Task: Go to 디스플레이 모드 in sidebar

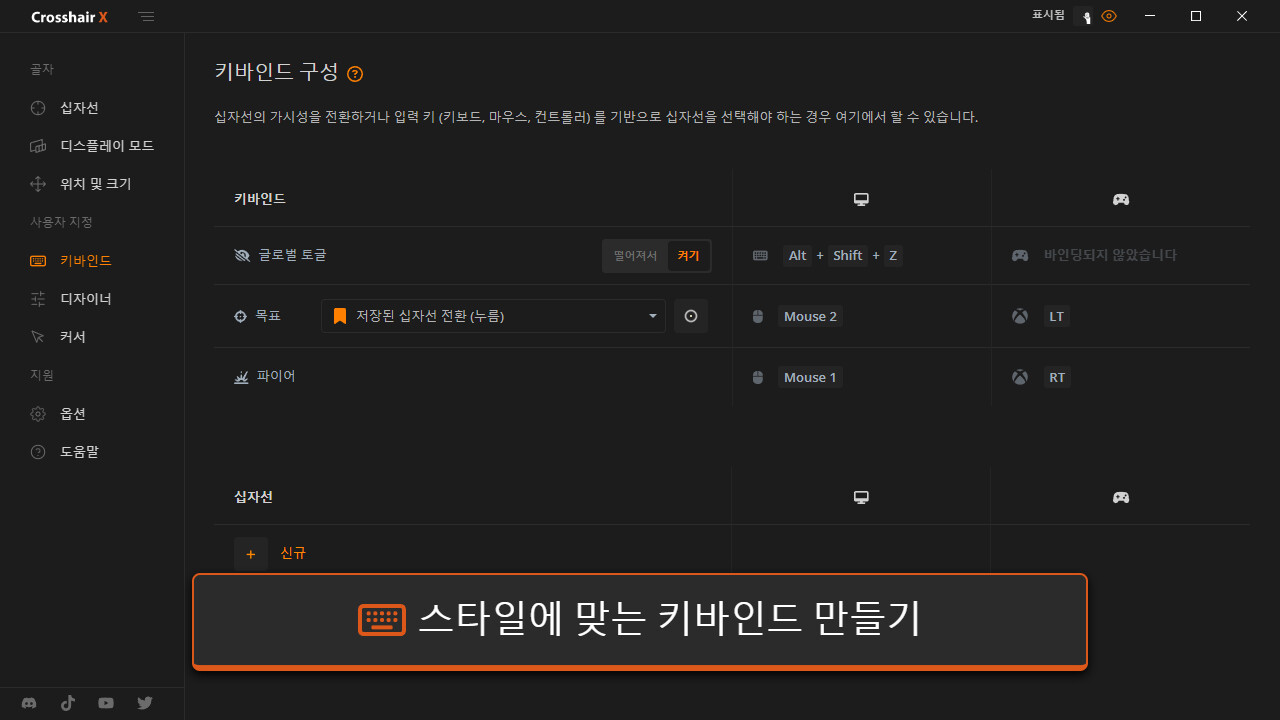Action: [106, 146]
